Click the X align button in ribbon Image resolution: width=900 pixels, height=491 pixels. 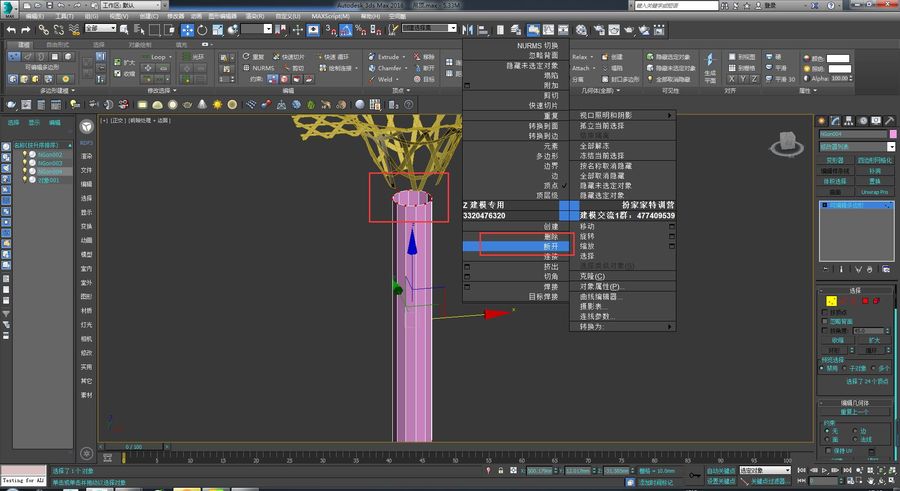pyautogui.click(x=732, y=79)
